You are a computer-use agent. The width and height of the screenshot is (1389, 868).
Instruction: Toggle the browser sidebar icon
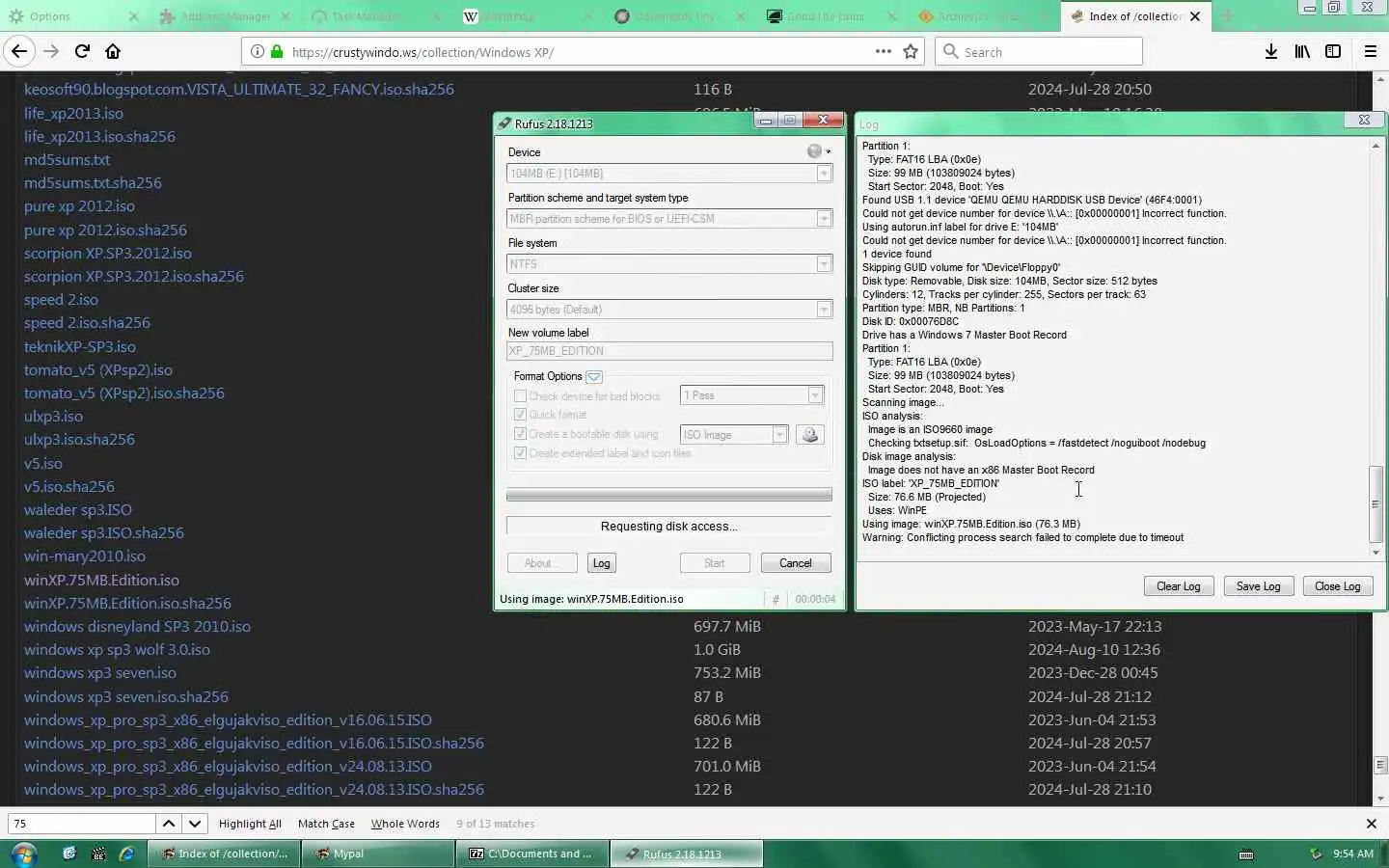[1333, 52]
